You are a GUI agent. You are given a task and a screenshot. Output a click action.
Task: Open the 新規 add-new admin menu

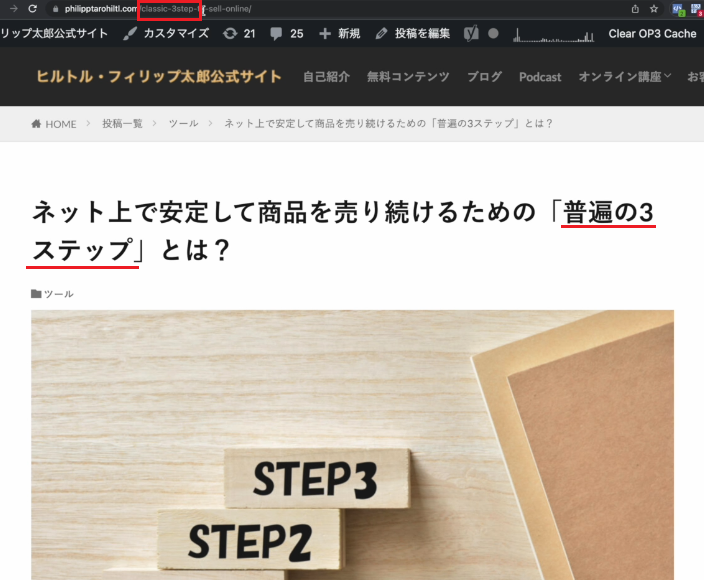(x=339, y=34)
